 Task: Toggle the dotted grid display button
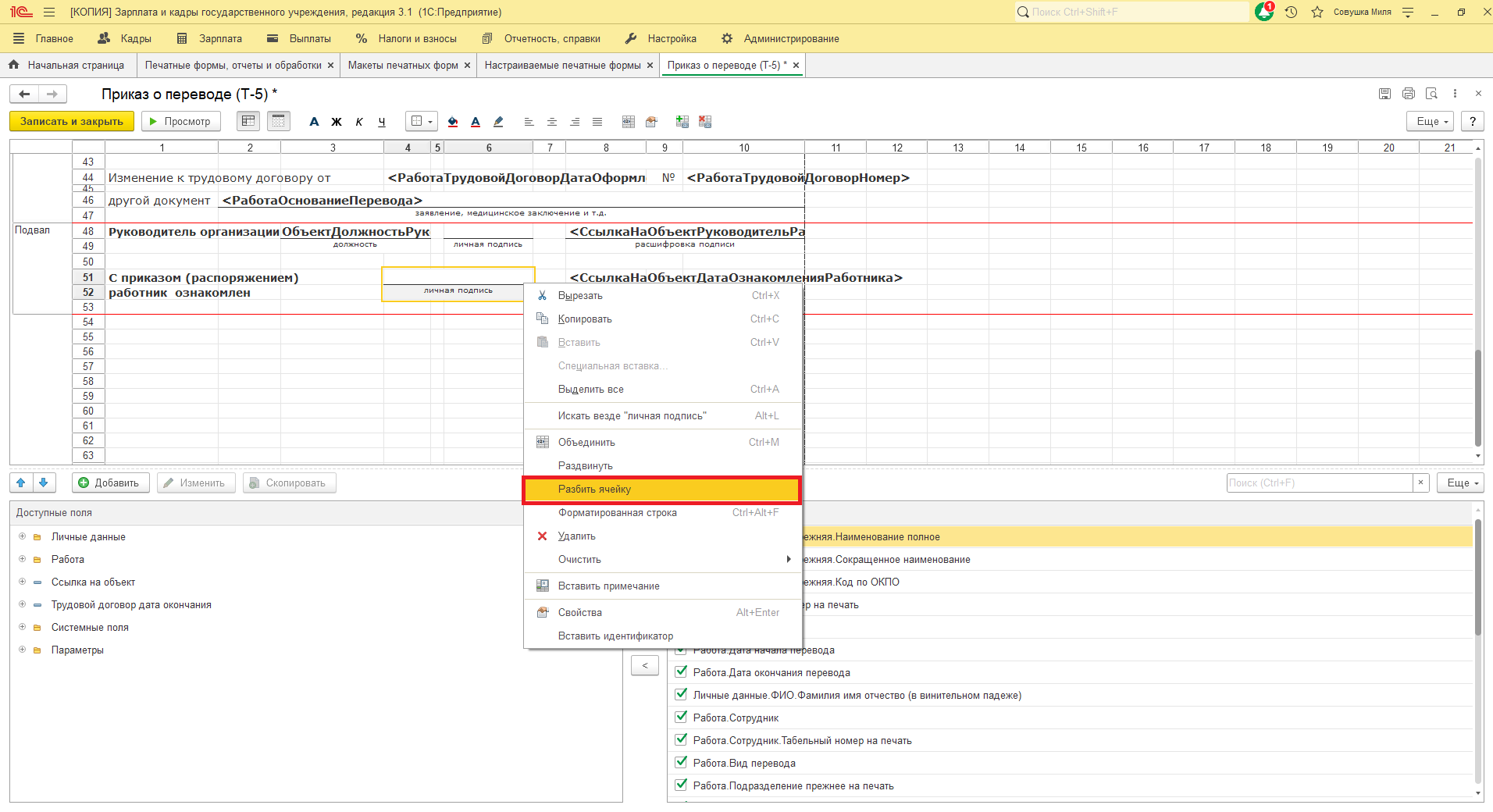point(278,121)
